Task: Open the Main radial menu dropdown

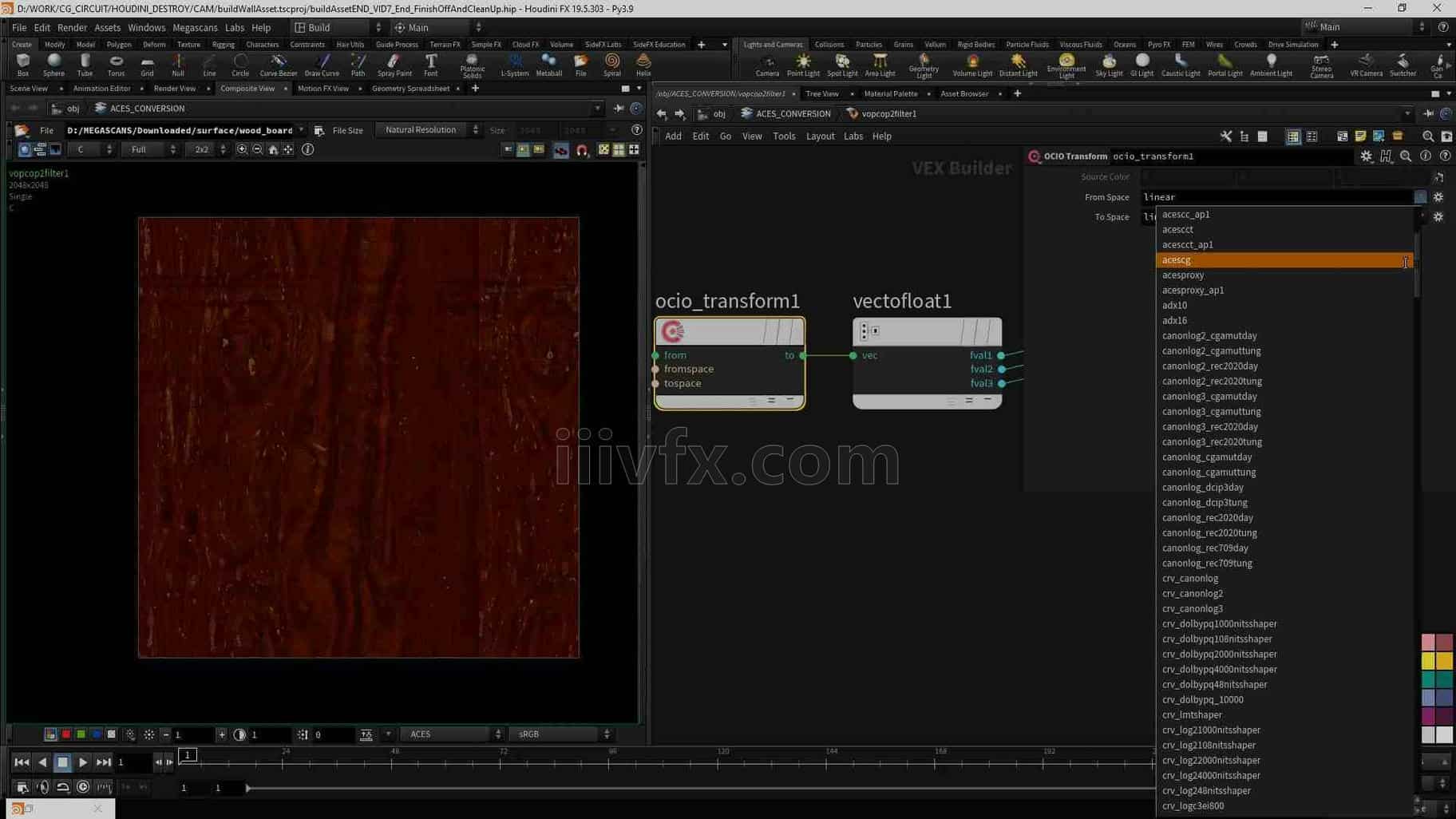Action: 438,27
